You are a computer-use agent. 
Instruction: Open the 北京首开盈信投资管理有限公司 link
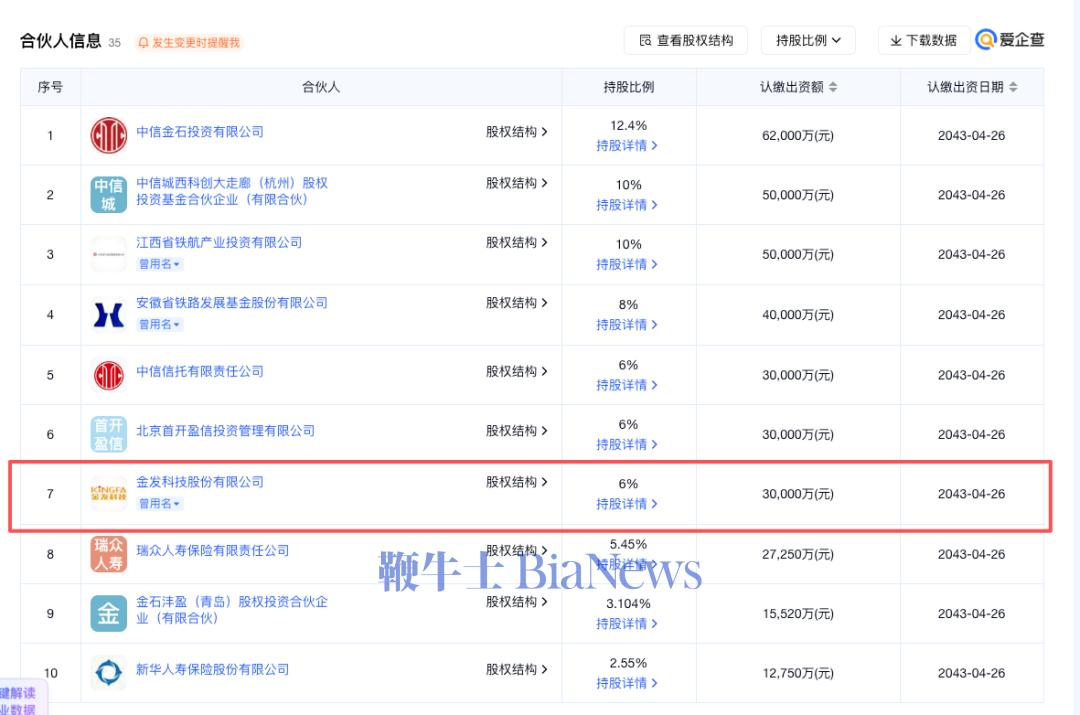coord(225,431)
